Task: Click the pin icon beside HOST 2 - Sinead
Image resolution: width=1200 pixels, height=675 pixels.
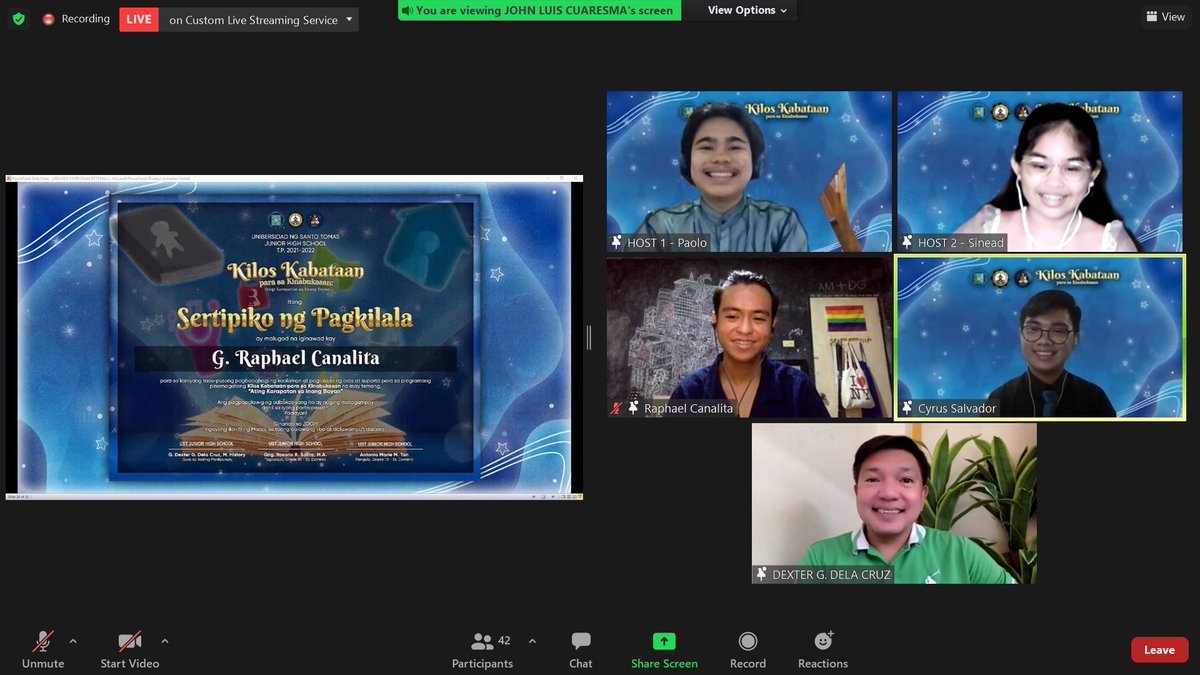Action: tap(907, 243)
